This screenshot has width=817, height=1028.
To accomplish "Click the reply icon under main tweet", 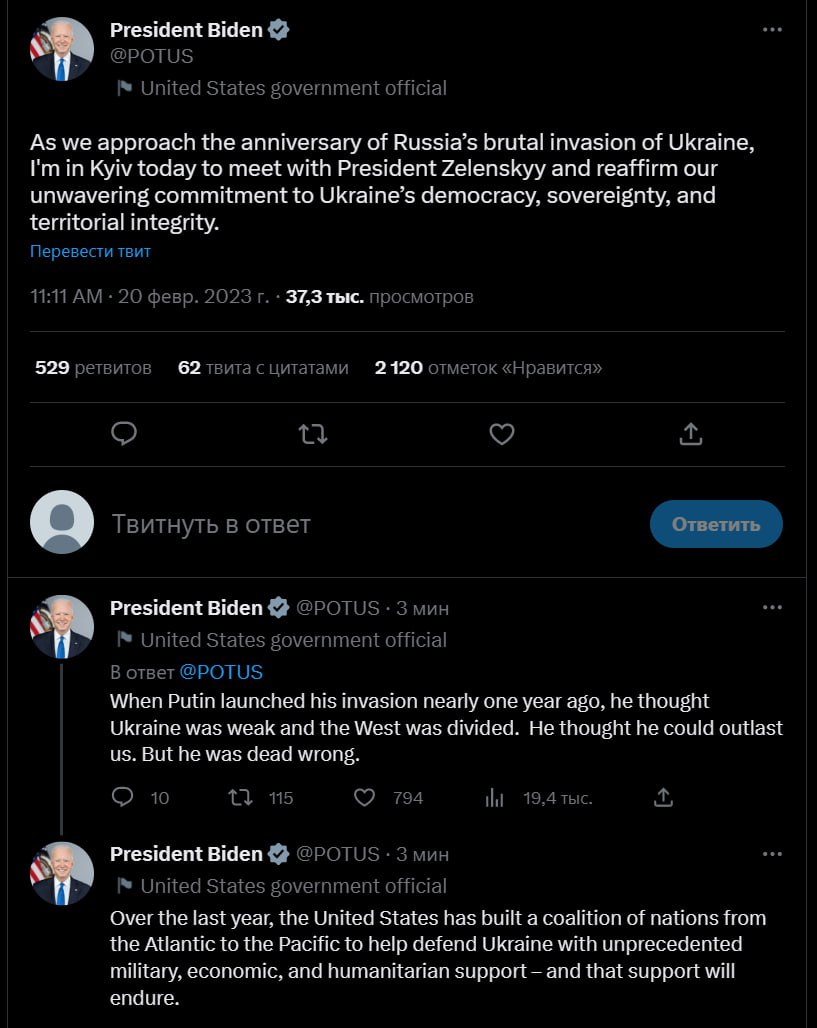I will 124,433.
